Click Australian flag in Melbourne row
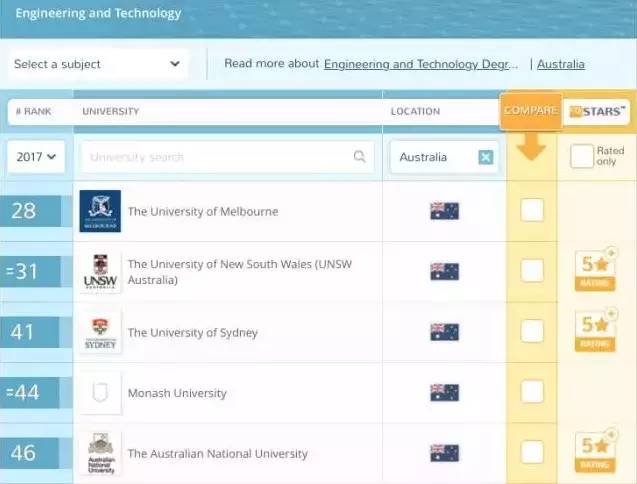Screen dimensions: 637x484 (444, 211)
